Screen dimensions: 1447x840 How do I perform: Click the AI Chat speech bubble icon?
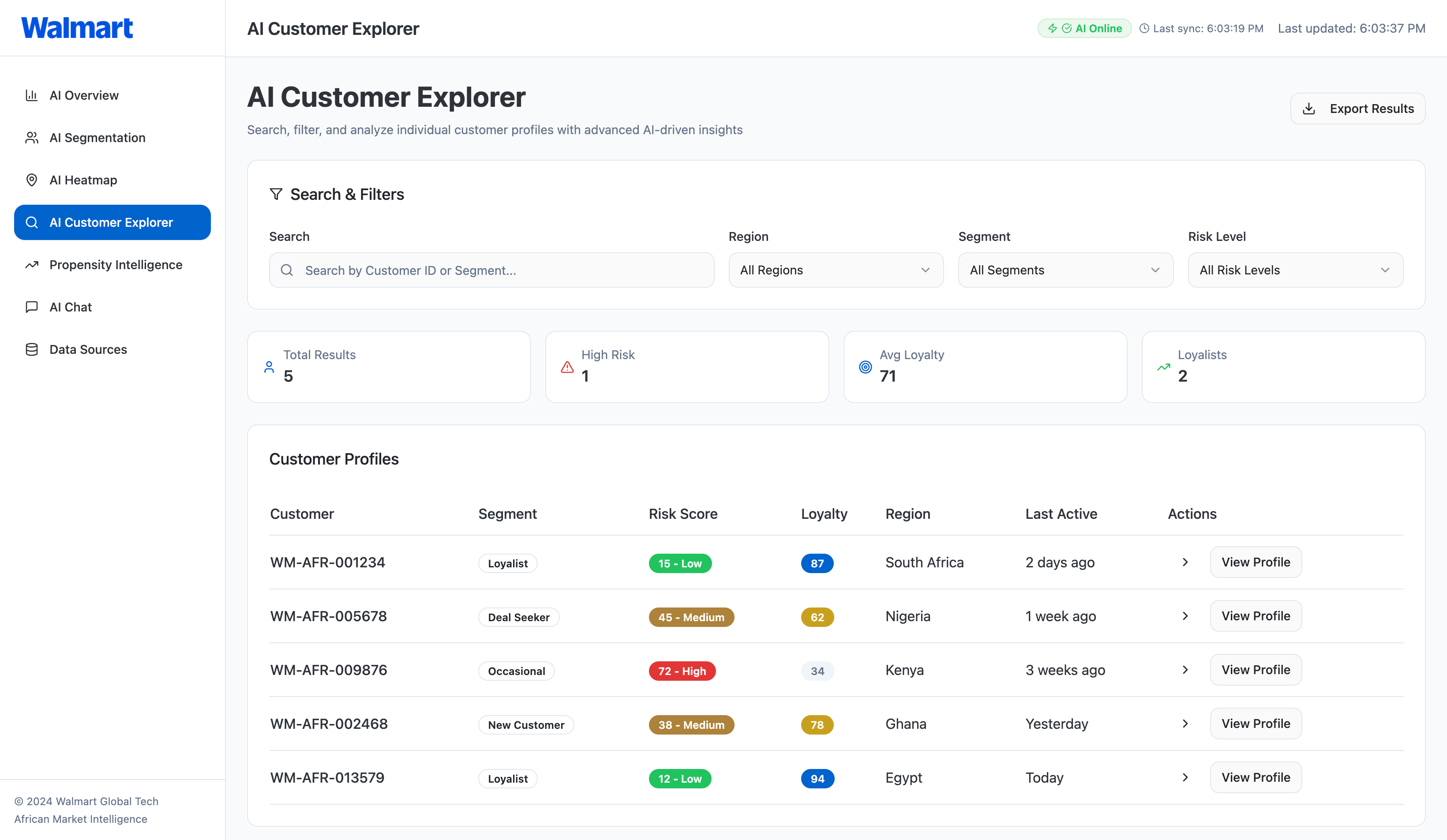coord(32,307)
